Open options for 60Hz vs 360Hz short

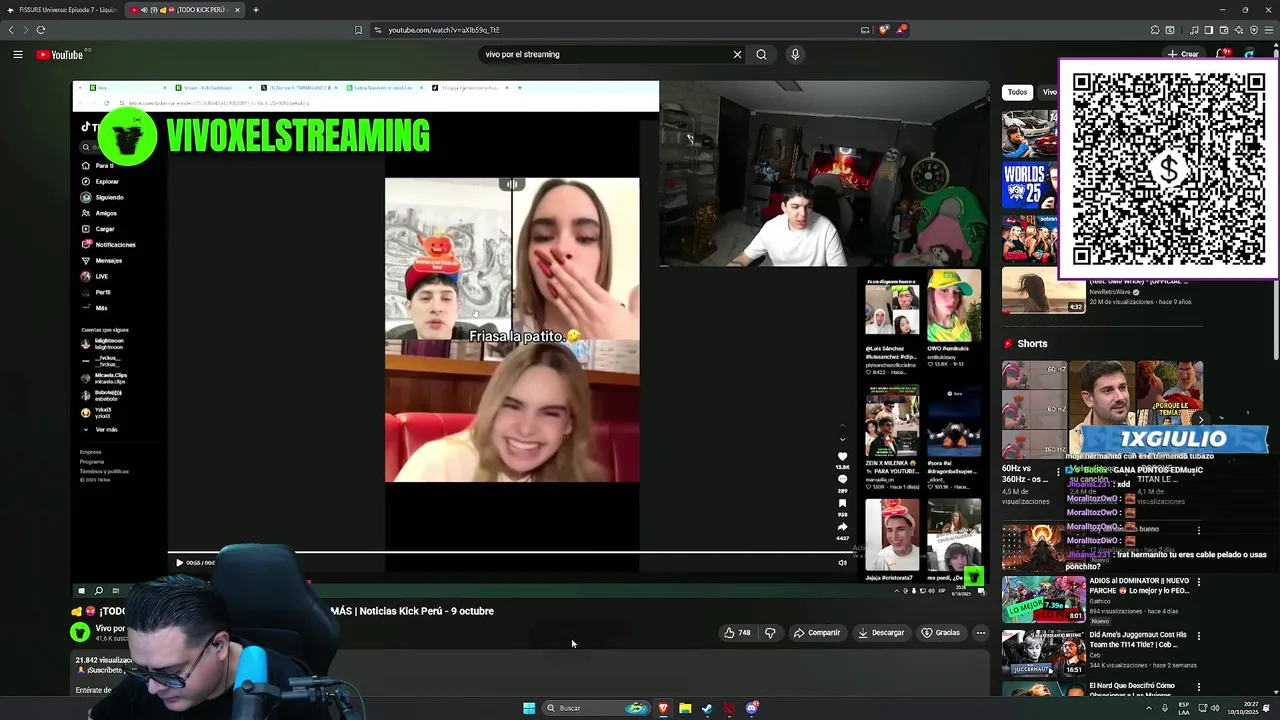1058,471
